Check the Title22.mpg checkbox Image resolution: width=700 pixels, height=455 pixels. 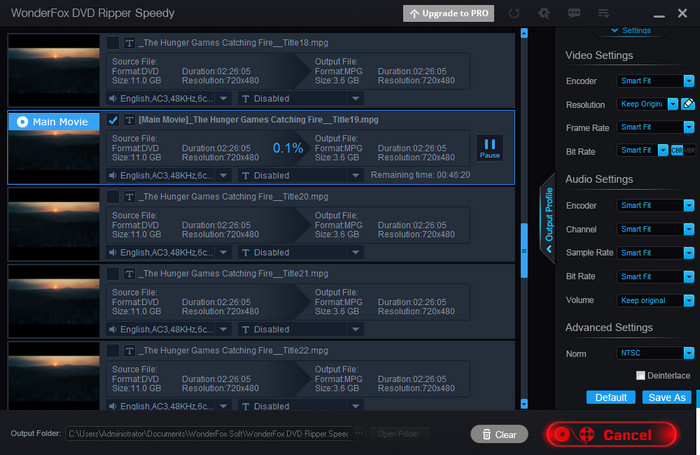[x=112, y=351]
